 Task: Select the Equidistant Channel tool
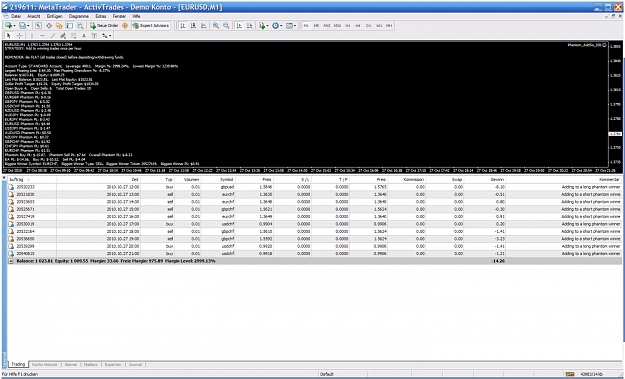tap(63, 35)
